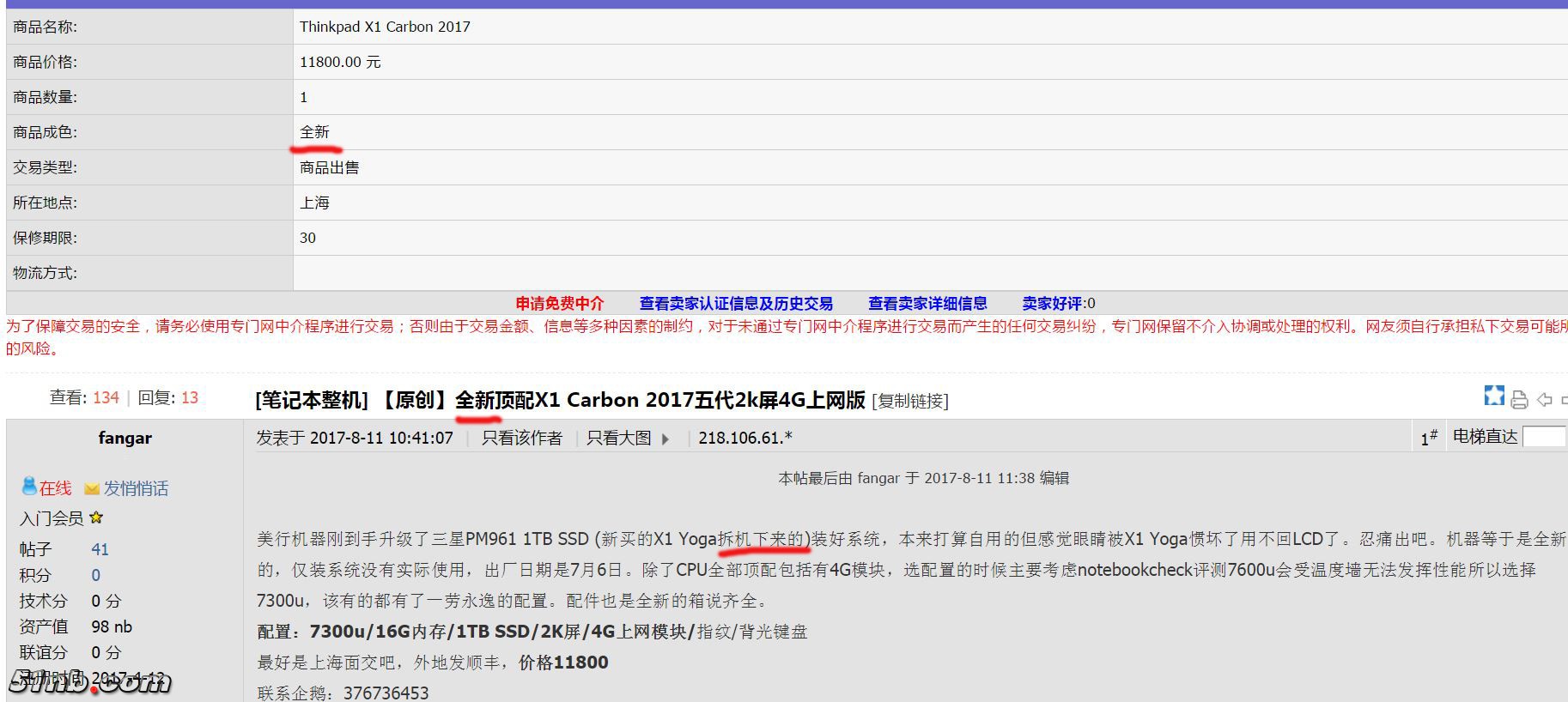Click 只看大图 link
Viewport: 1568px width, 702px height.
(x=618, y=438)
